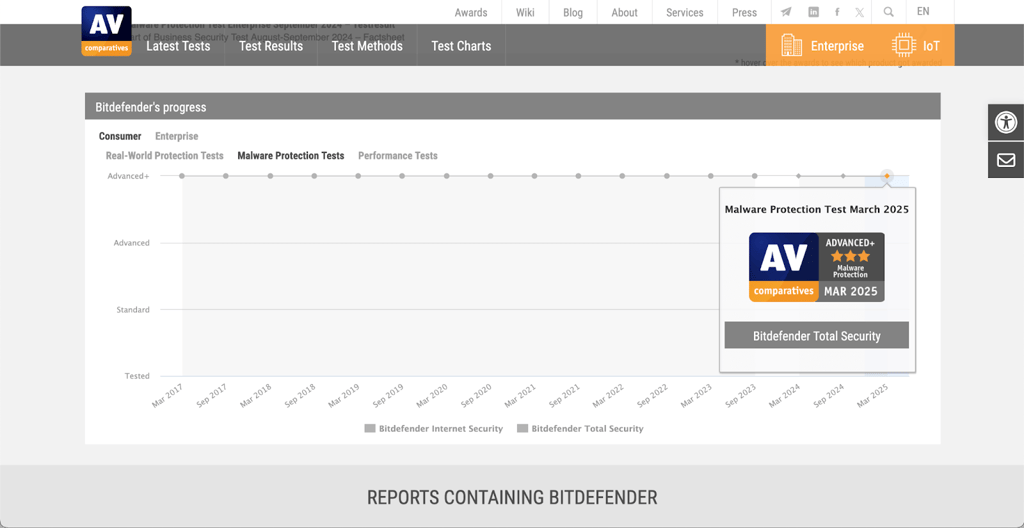The height and width of the screenshot is (528, 1024).
Task: Select the Mar 2022 chart data point
Action: [622, 176]
